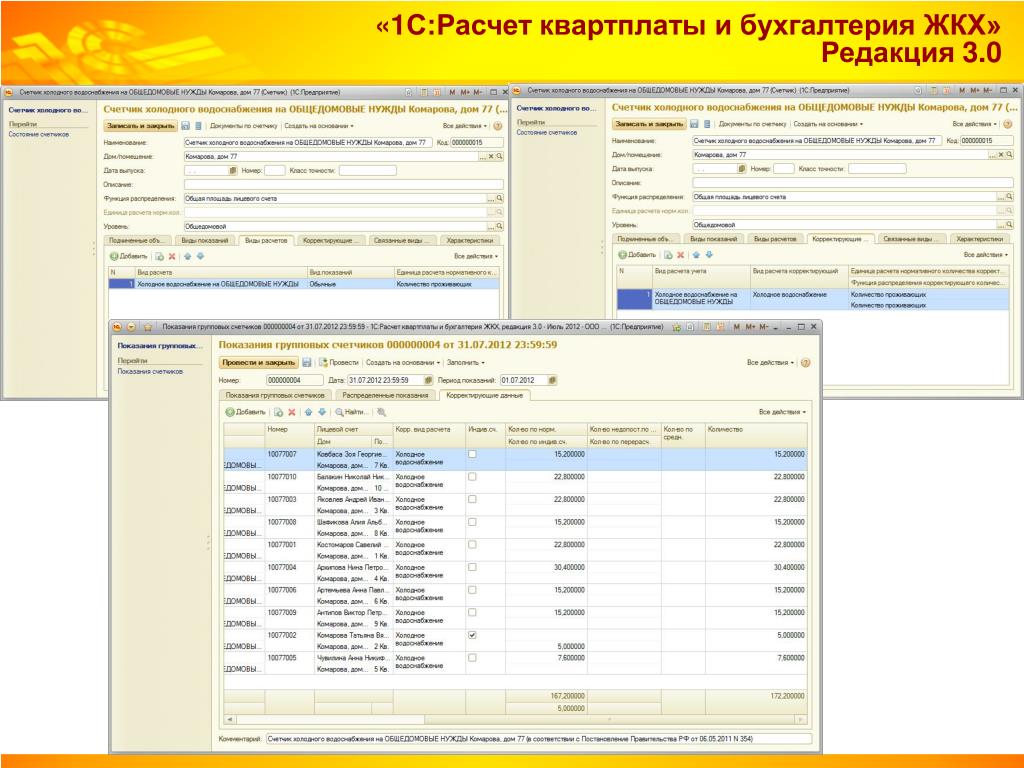Click Провести button in front window
This screenshot has height=768, width=1024.
339,362
